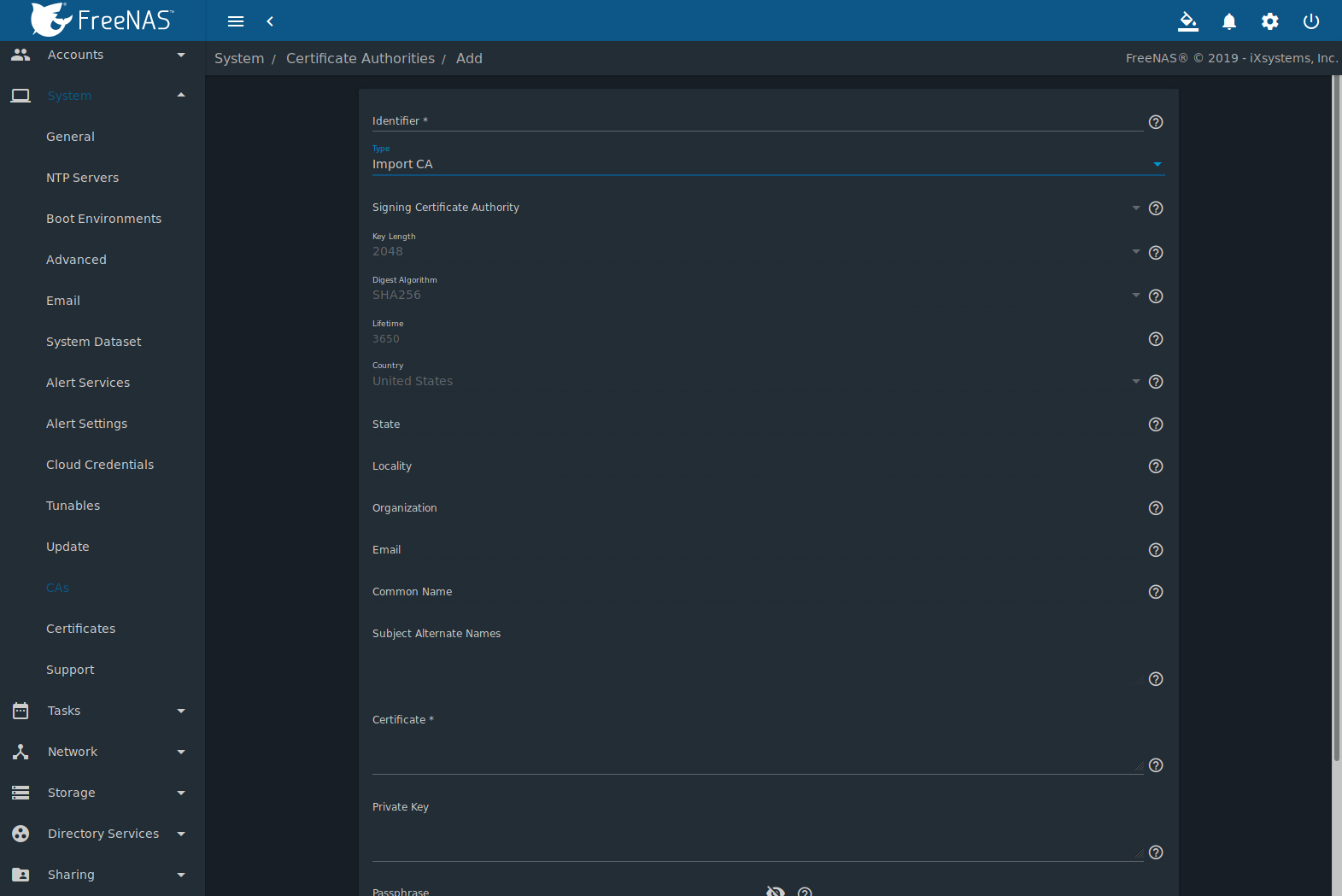Toggle the hamburger sidebar menu
This screenshot has width=1342, height=896.
pos(236,21)
